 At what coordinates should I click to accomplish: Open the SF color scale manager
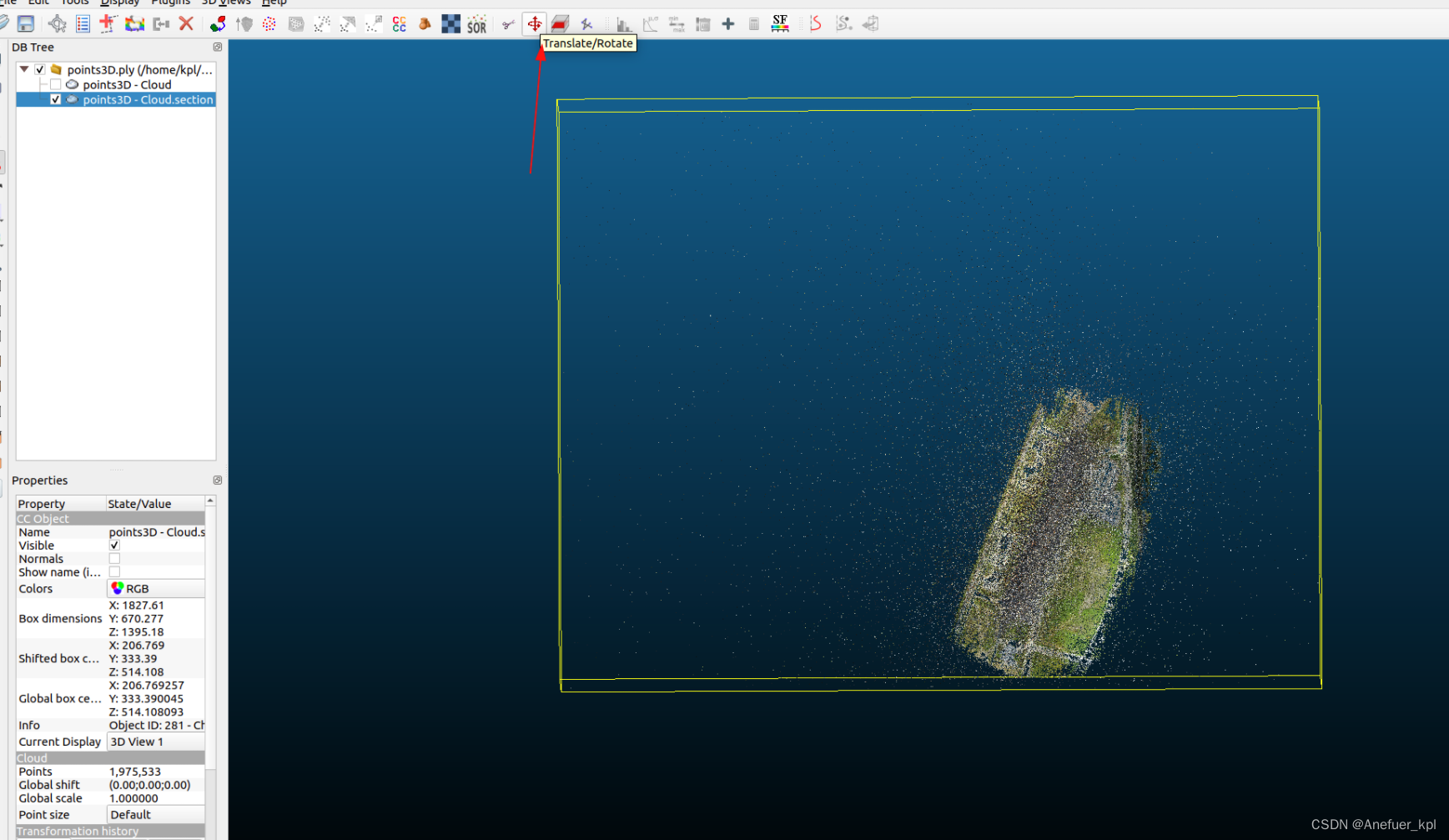tap(780, 24)
